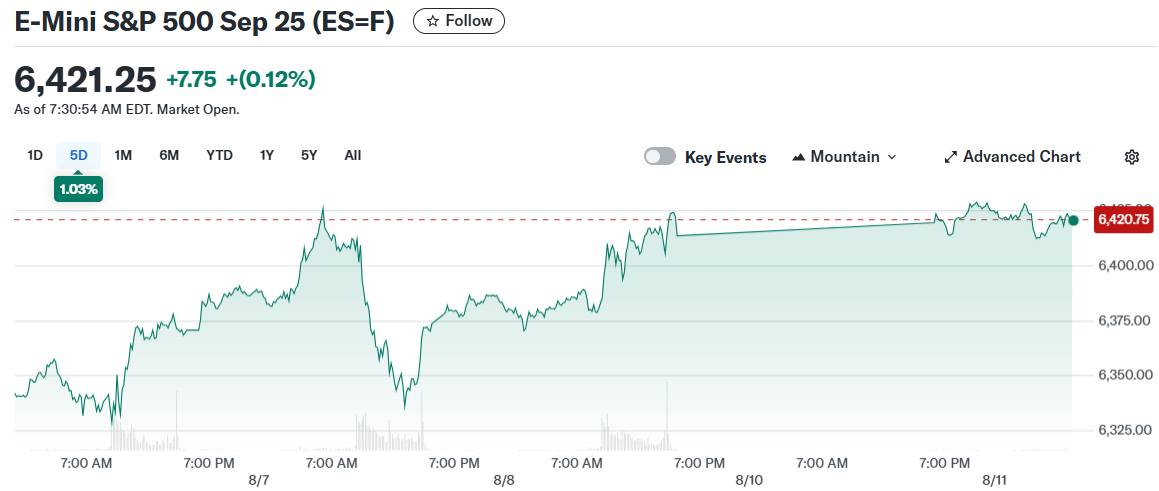Switch to 1M time range
The image size is (1159, 491).
pos(123,155)
